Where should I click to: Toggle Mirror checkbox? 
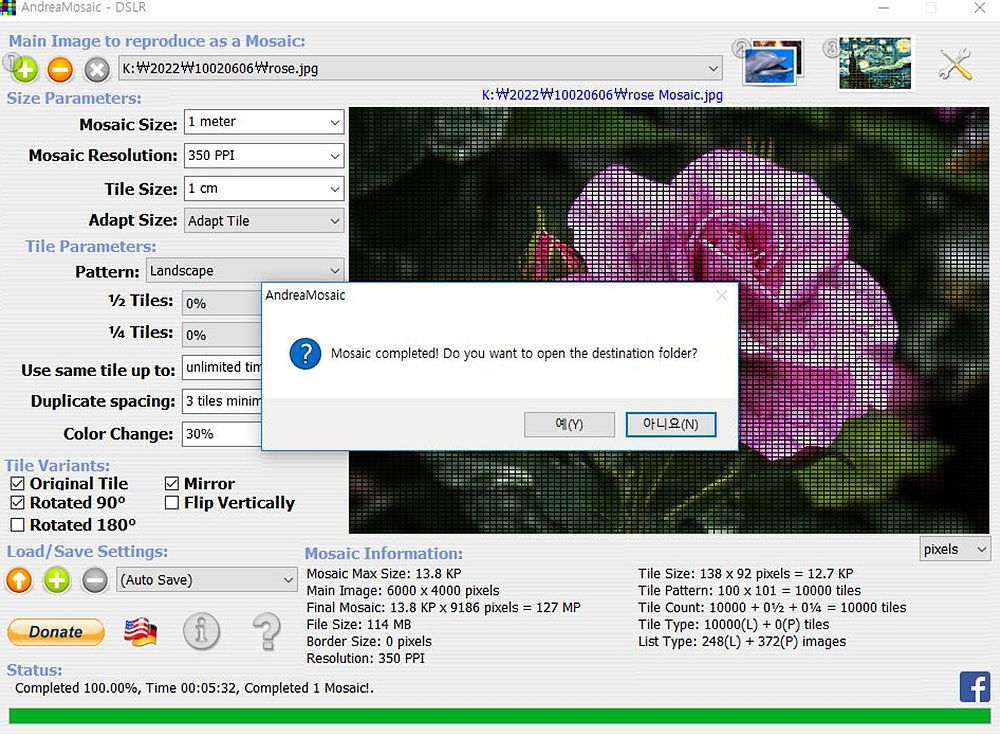click(x=172, y=483)
